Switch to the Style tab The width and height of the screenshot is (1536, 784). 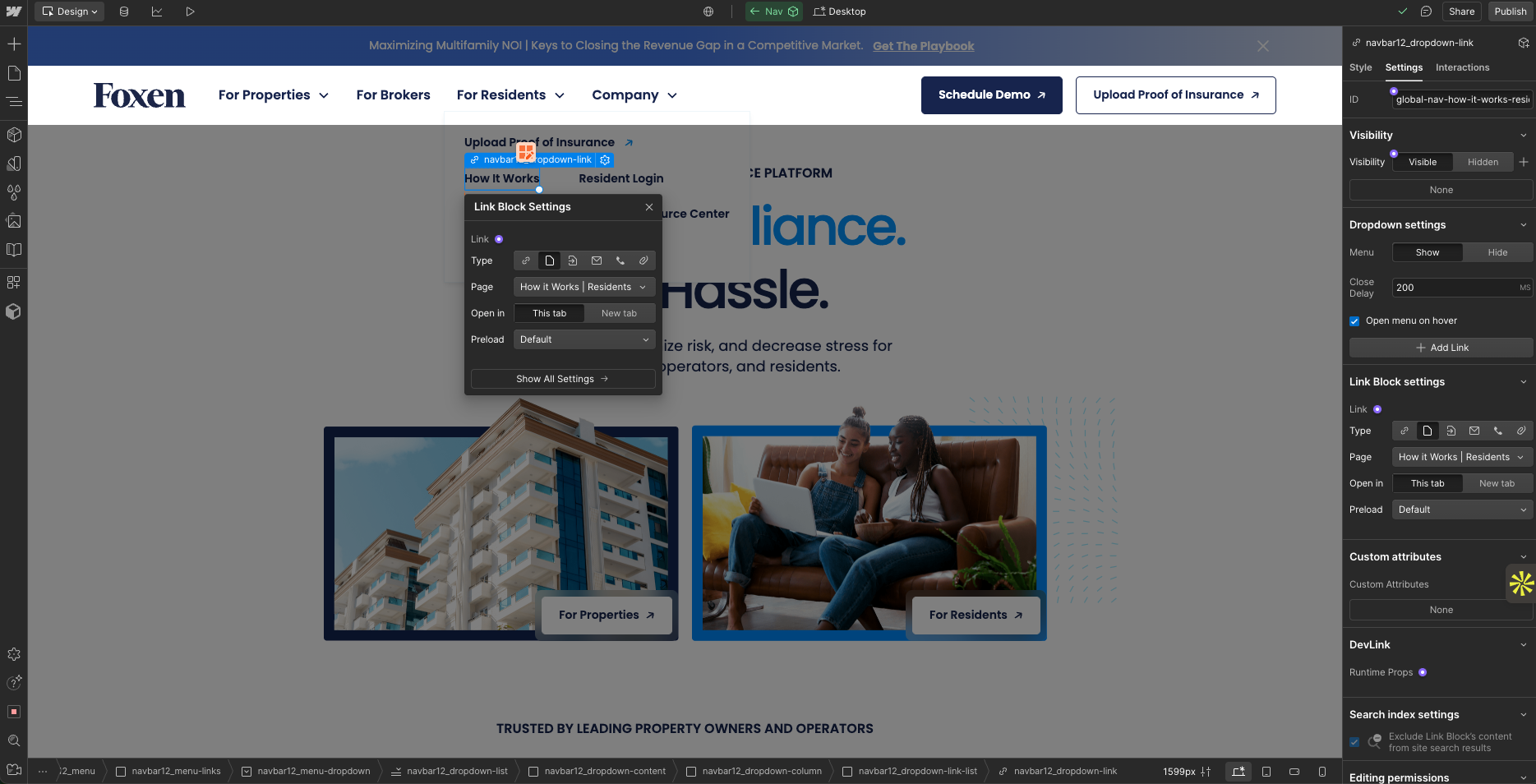[x=1360, y=67]
